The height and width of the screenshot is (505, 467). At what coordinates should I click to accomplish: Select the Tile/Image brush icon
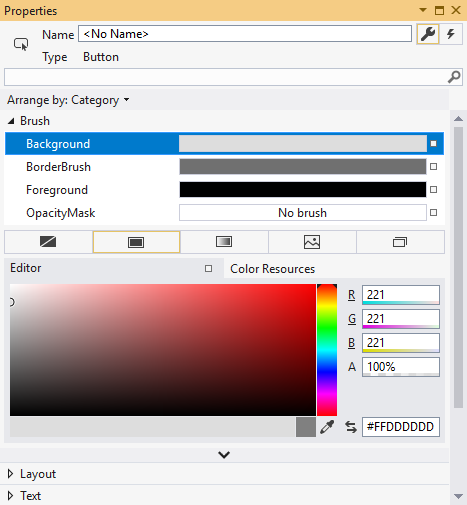point(312,242)
